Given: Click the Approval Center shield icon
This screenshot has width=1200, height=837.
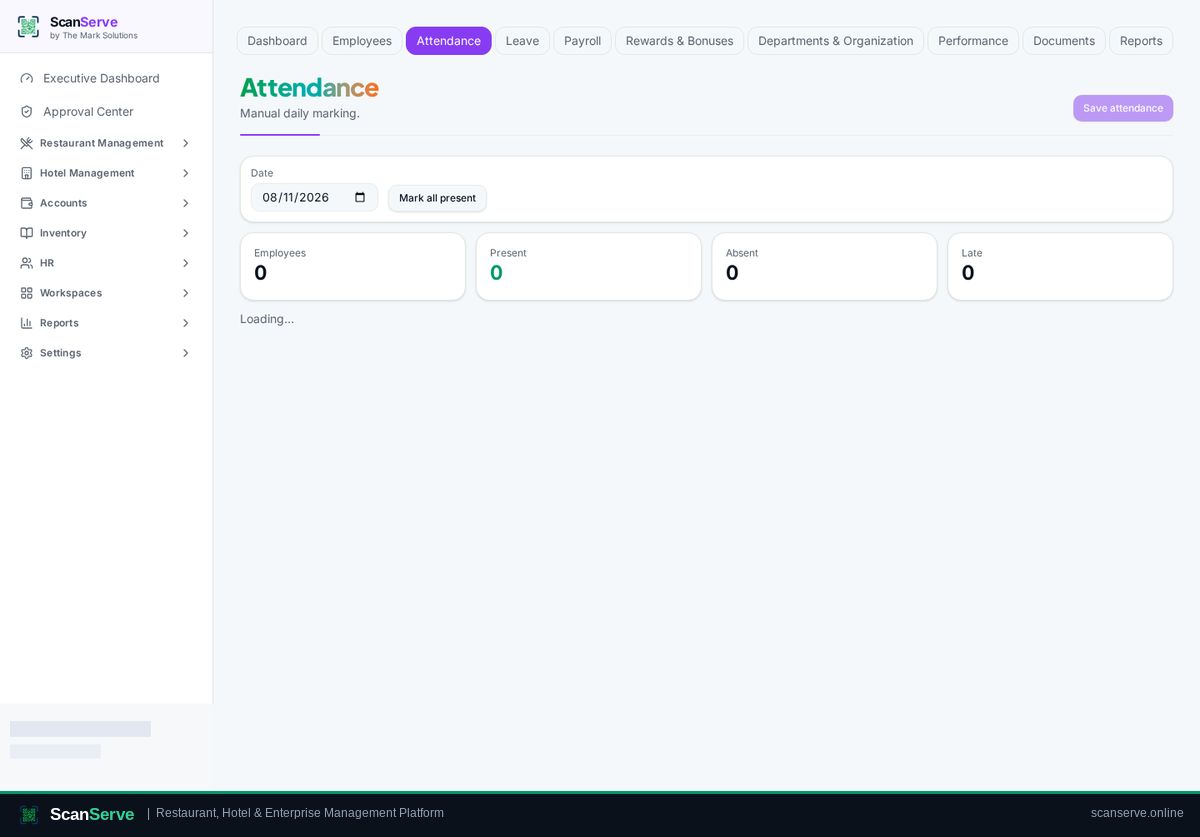Looking at the screenshot, I should click(27, 112).
